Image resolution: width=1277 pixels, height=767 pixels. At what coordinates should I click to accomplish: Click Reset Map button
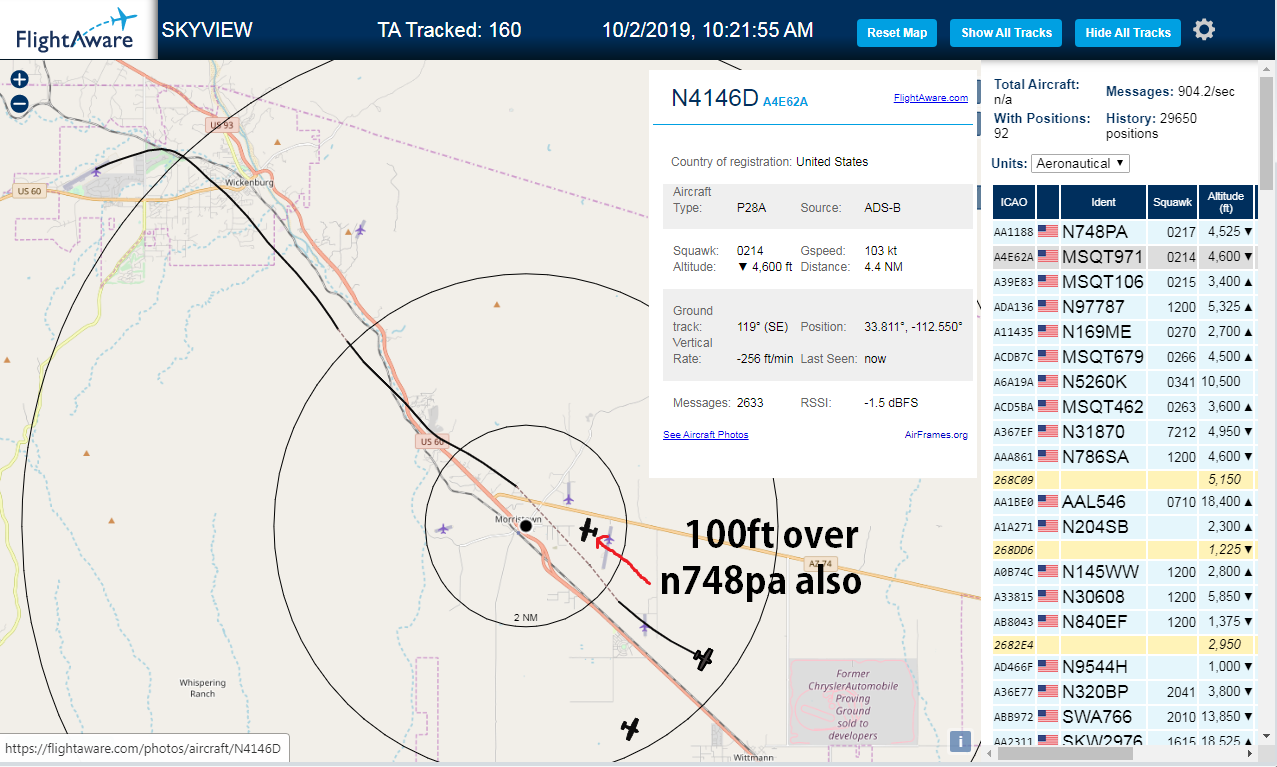897,33
